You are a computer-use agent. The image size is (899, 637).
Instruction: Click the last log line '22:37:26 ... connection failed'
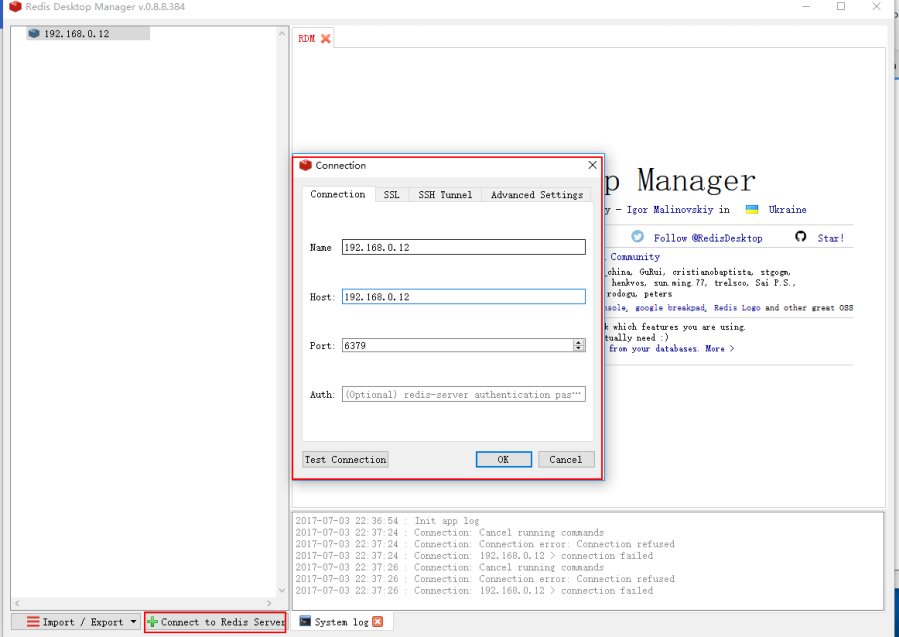[x=474, y=591]
